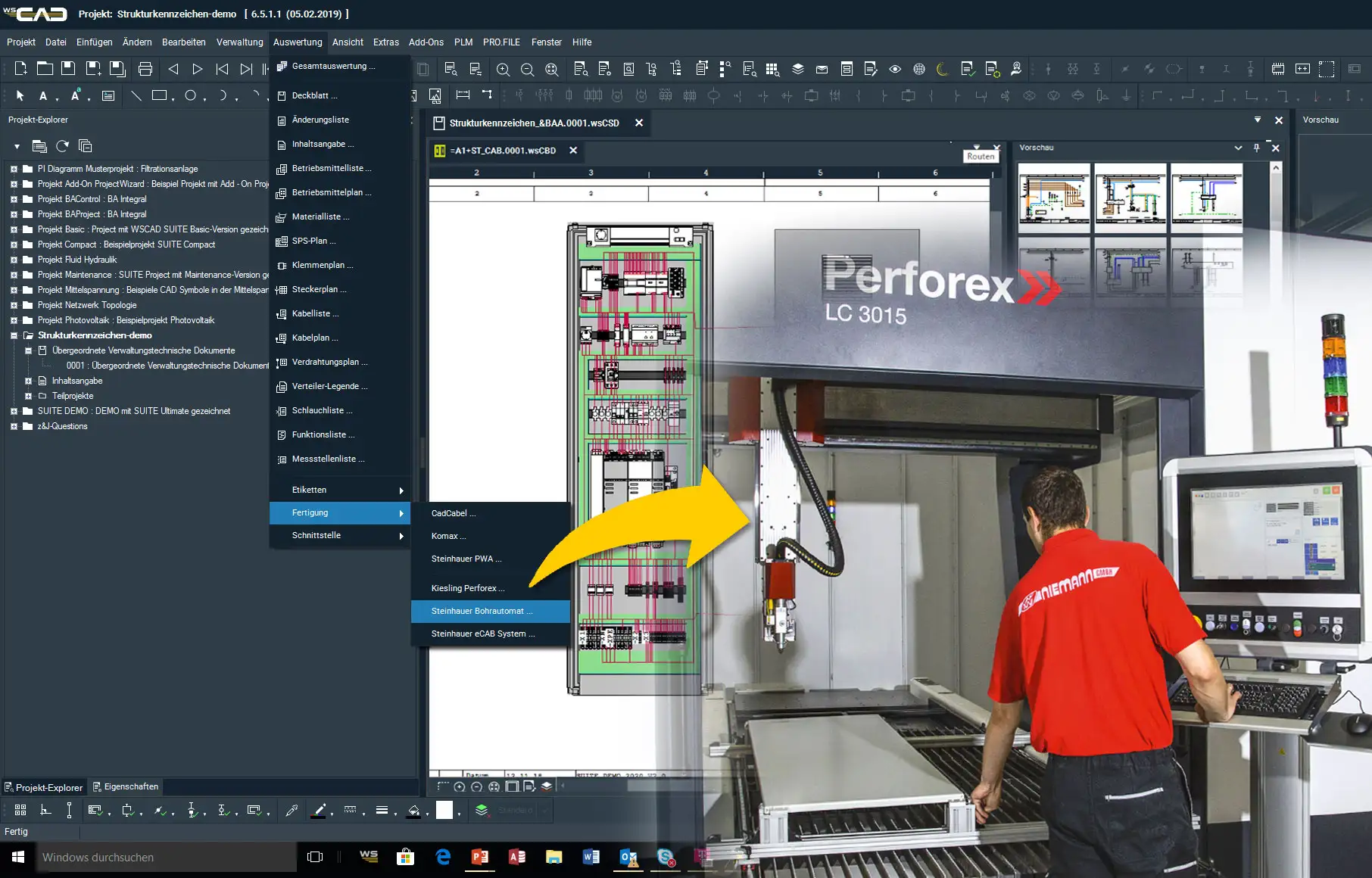Expand the Projekt Netzwerk Topologie node

pos(14,305)
